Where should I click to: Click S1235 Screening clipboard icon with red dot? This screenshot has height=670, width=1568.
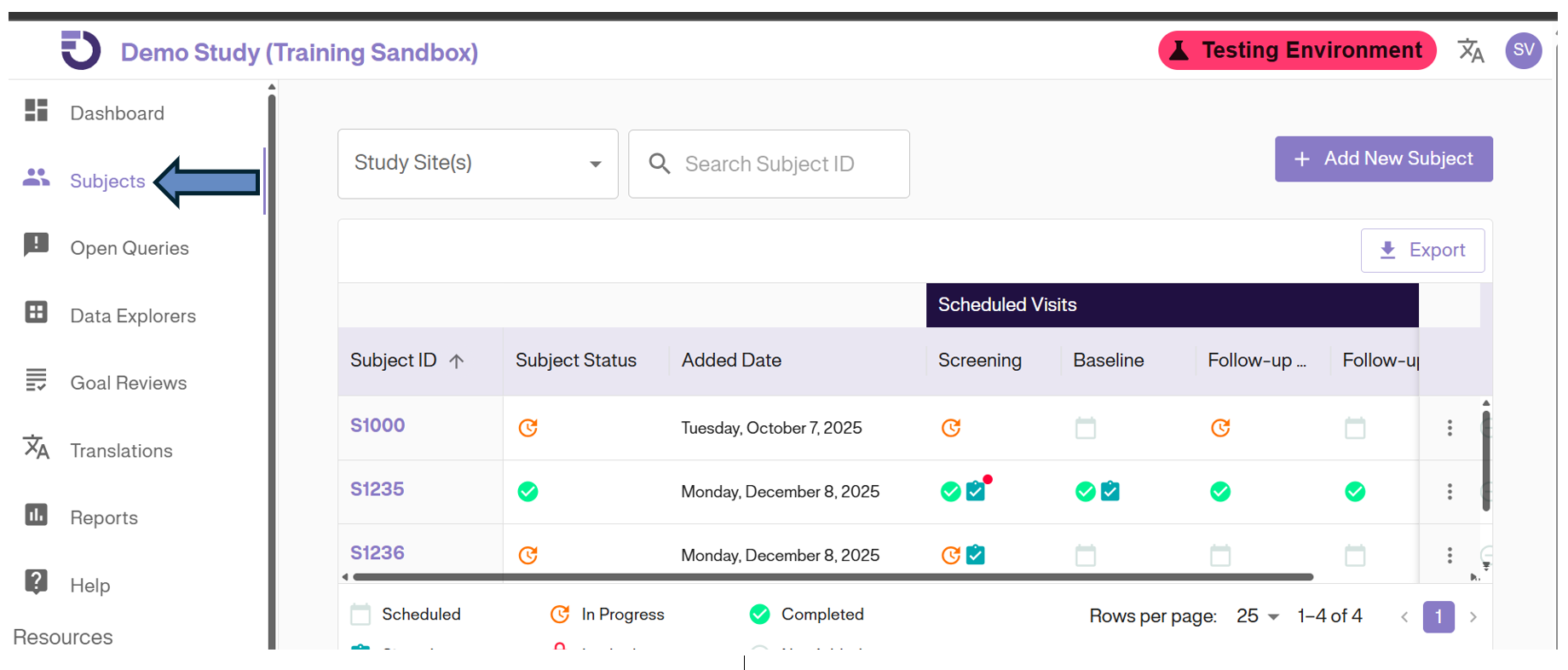click(976, 491)
